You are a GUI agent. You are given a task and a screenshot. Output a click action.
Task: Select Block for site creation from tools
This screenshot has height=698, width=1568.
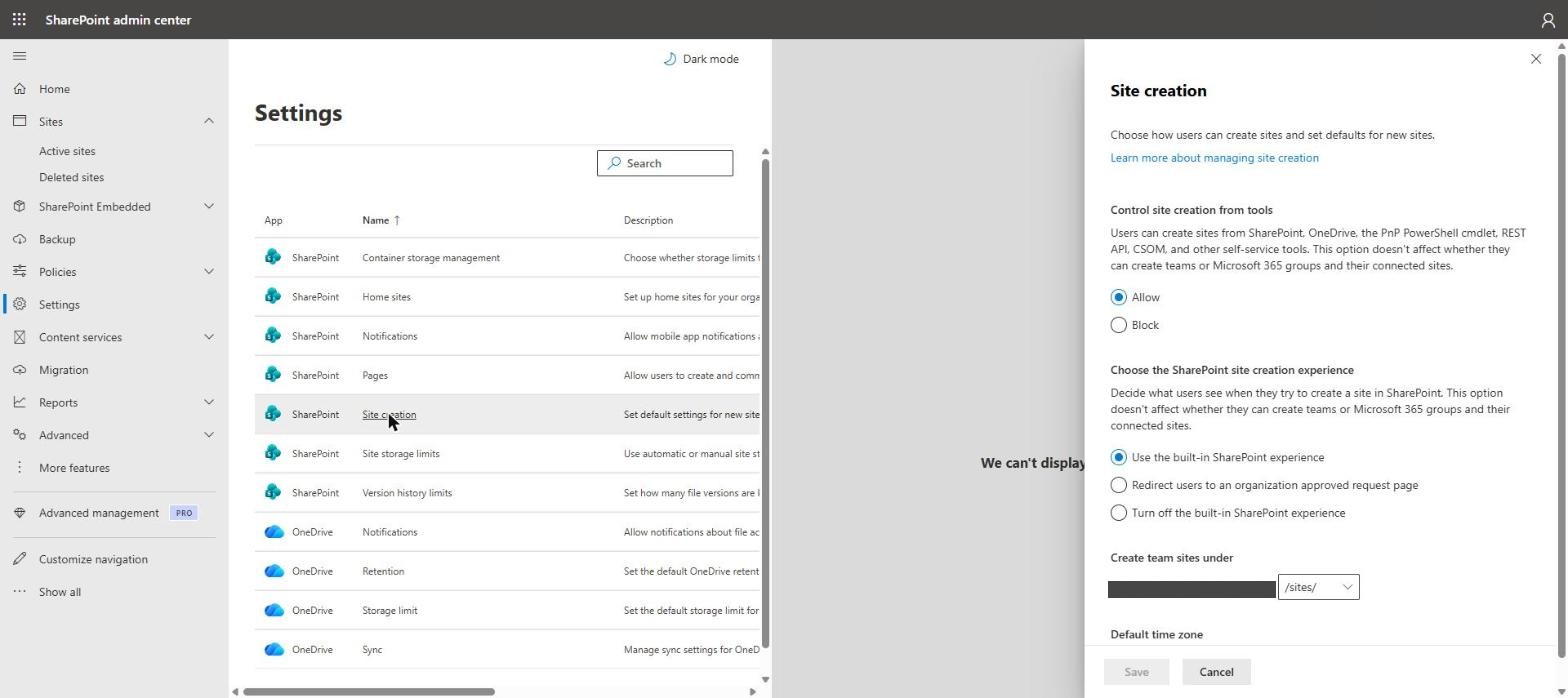pyautogui.click(x=1118, y=325)
